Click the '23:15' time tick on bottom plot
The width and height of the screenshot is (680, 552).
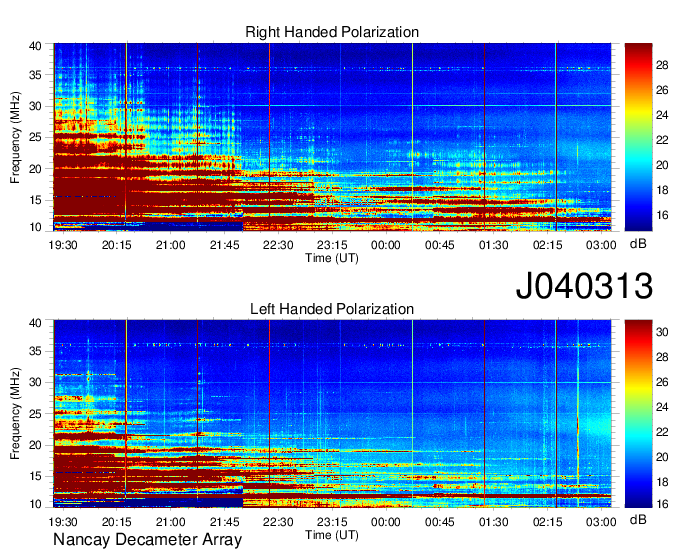point(332,522)
